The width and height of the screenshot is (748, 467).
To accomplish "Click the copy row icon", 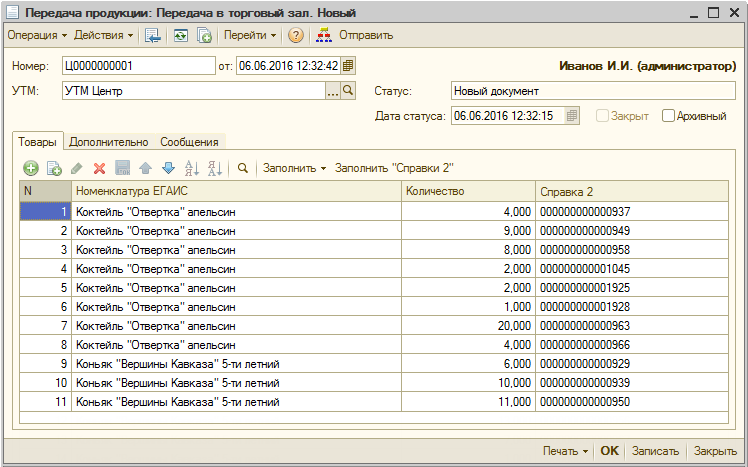I will tap(54, 169).
